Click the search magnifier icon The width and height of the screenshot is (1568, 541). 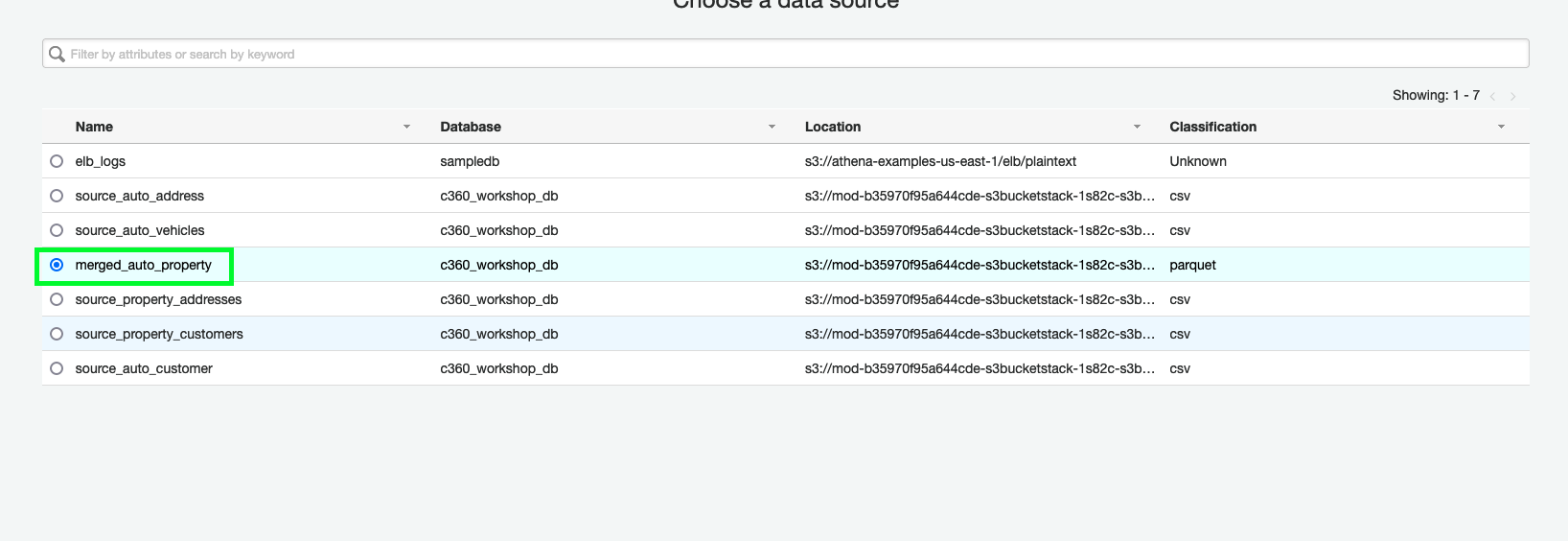point(58,54)
